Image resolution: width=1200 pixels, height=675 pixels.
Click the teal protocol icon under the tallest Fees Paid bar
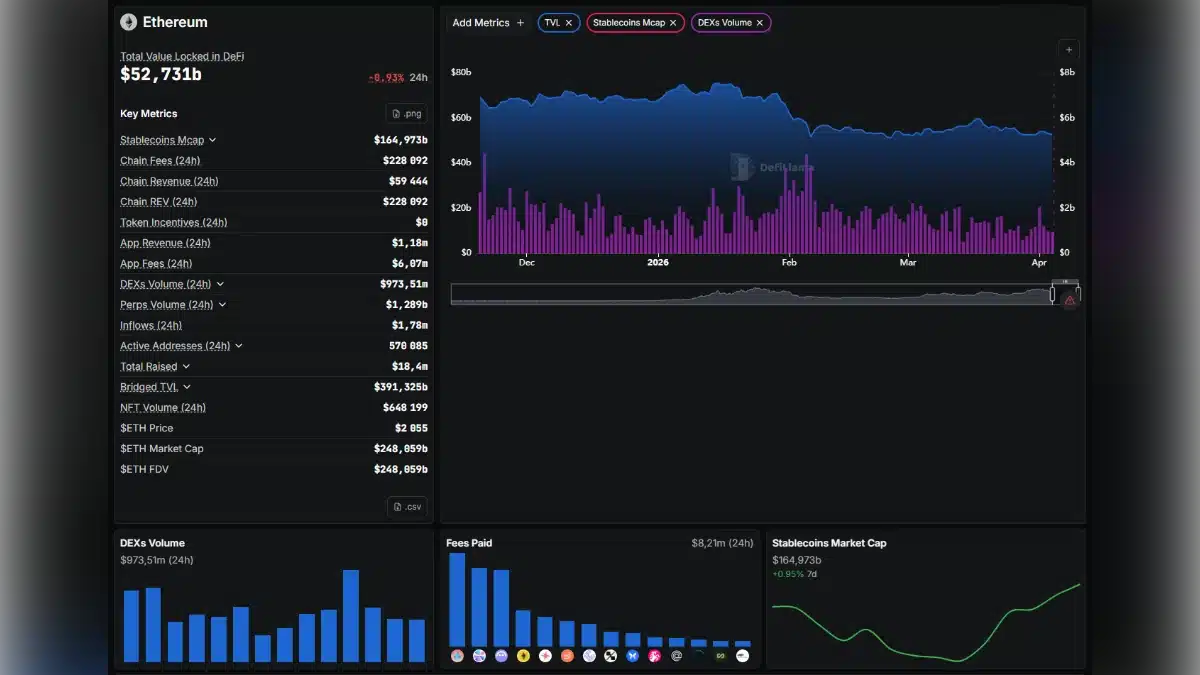coord(456,656)
